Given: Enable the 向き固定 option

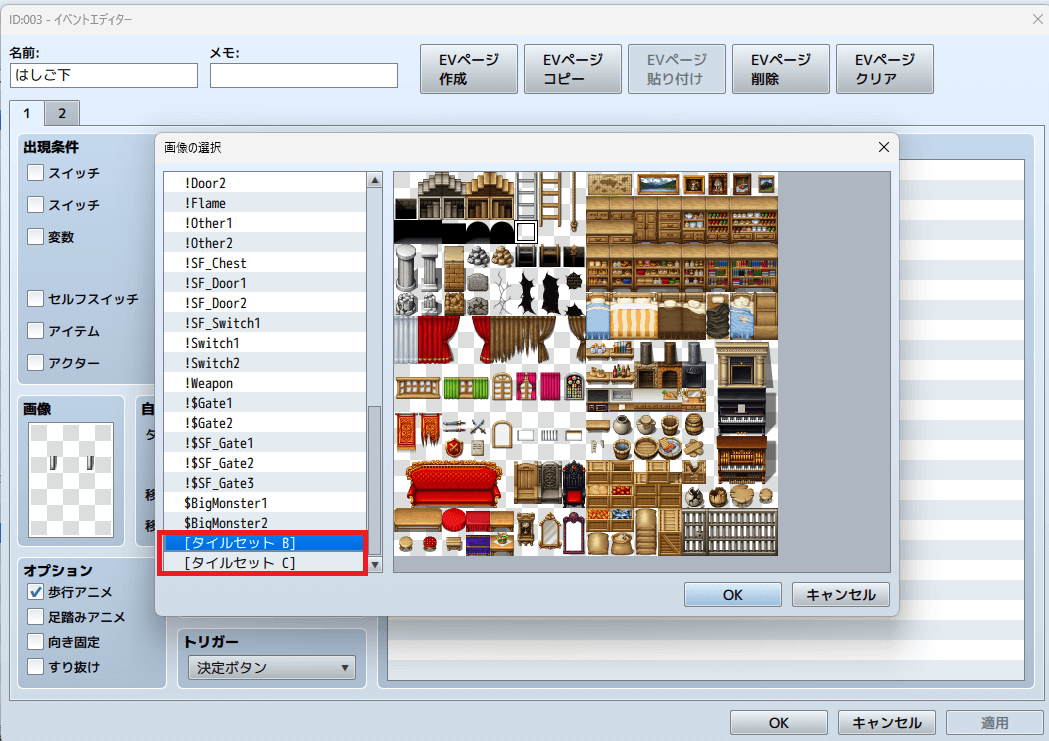Looking at the screenshot, I should (x=35, y=641).
